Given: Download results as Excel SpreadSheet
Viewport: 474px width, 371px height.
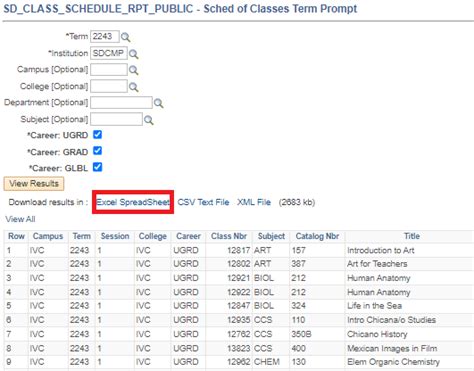Looking at the screenshot, I should [133, 202].
